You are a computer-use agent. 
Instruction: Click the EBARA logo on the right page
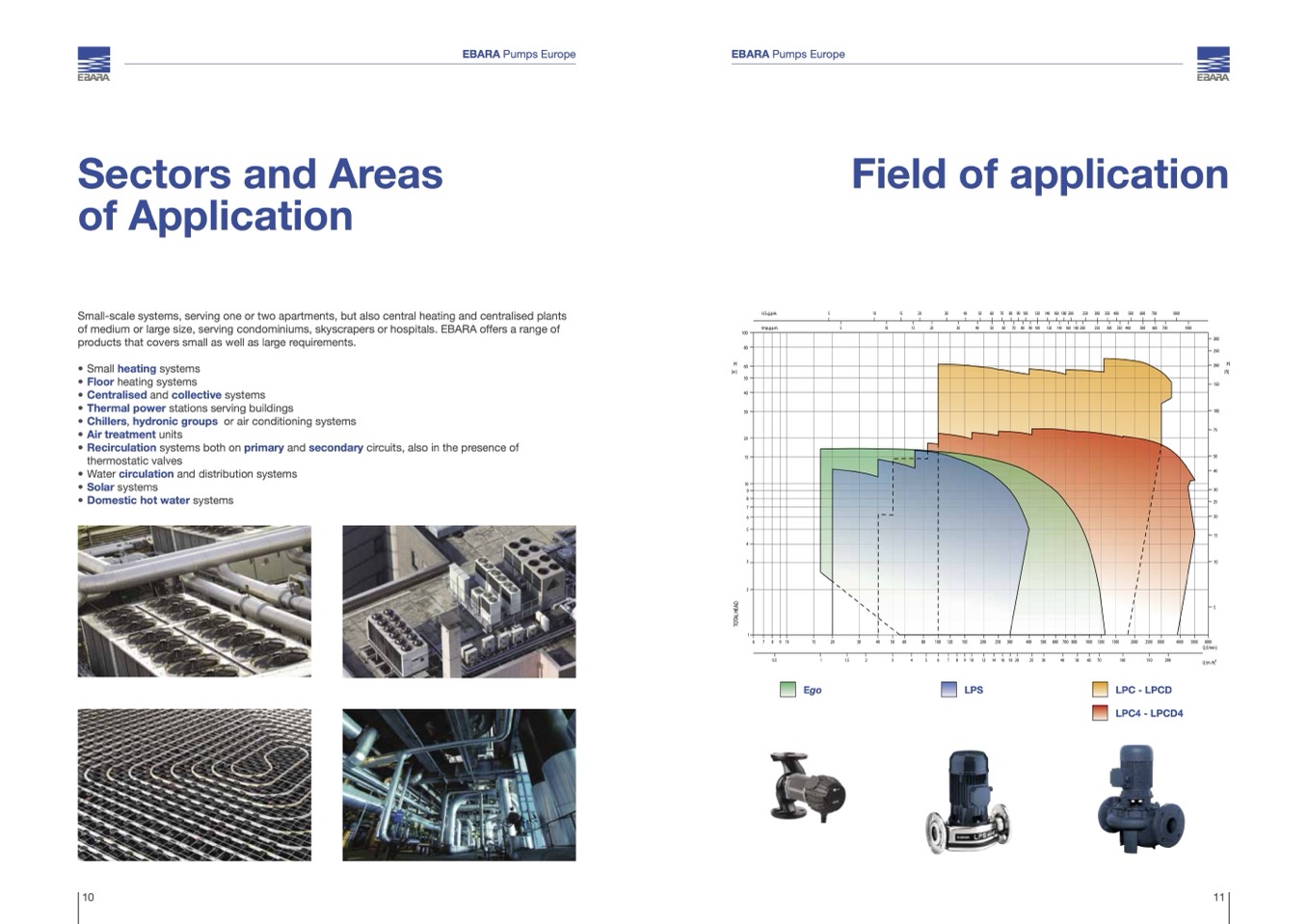(1213, 64)
